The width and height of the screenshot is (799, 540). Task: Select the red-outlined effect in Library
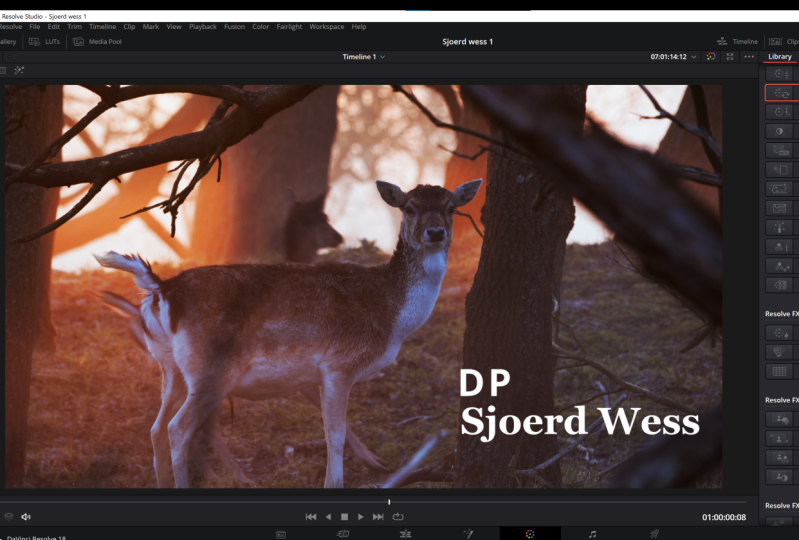click(782, 93)
